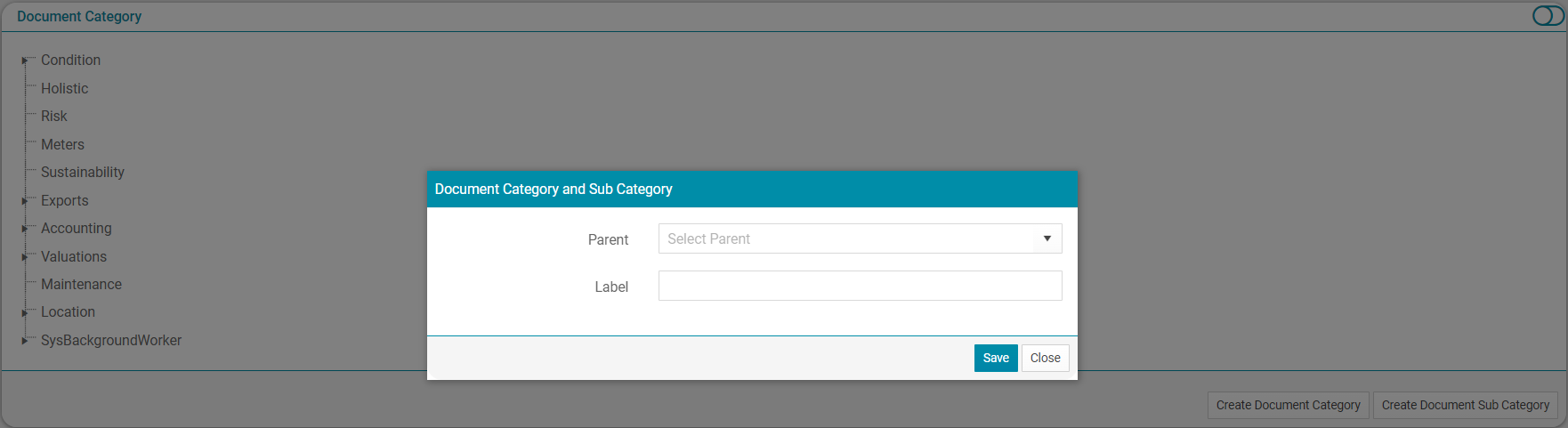Toggle the Document Category panel switch
The height and width of the screenshot is (428, 1568).
pyautogui.click(x=1548, y=16)
